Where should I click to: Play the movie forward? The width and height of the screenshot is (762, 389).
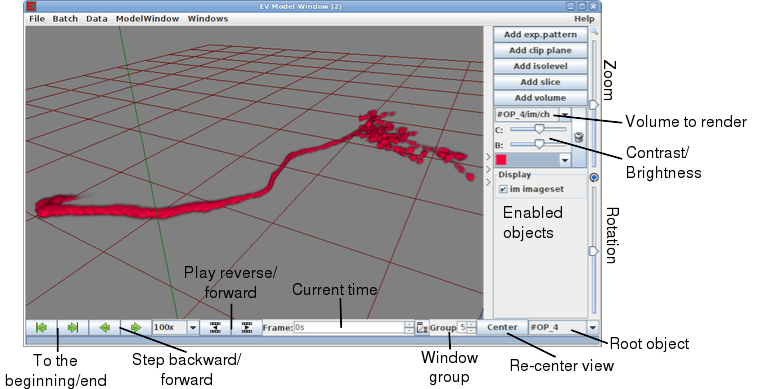[247, 328]
